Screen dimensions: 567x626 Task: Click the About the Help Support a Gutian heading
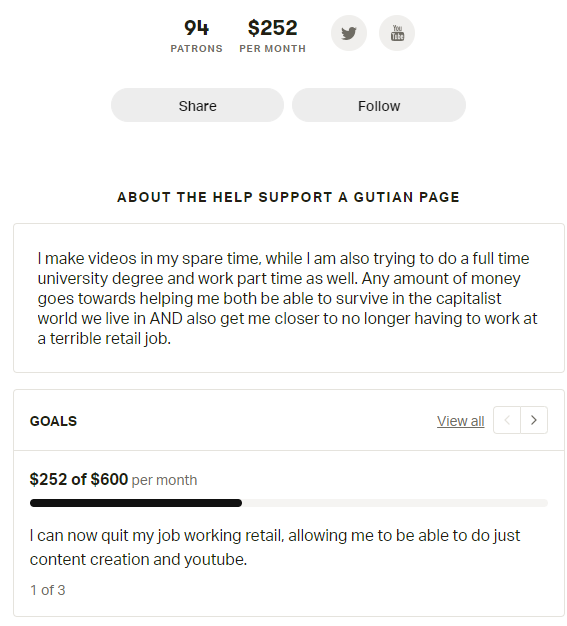click(288, 197)
